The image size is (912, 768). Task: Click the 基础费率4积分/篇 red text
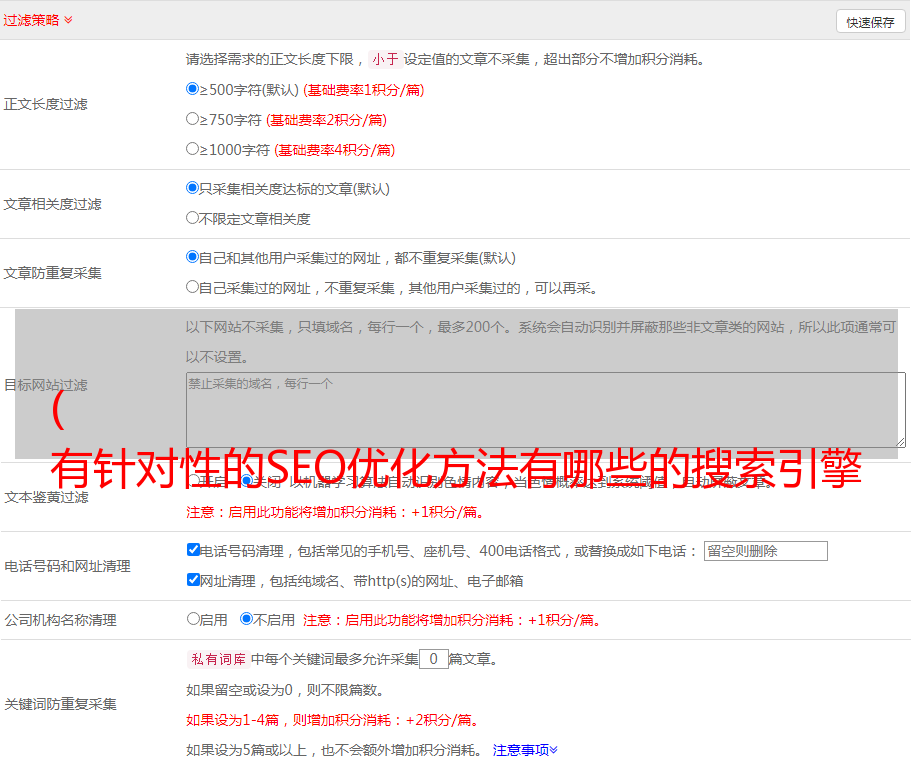(x=334, y=150)
